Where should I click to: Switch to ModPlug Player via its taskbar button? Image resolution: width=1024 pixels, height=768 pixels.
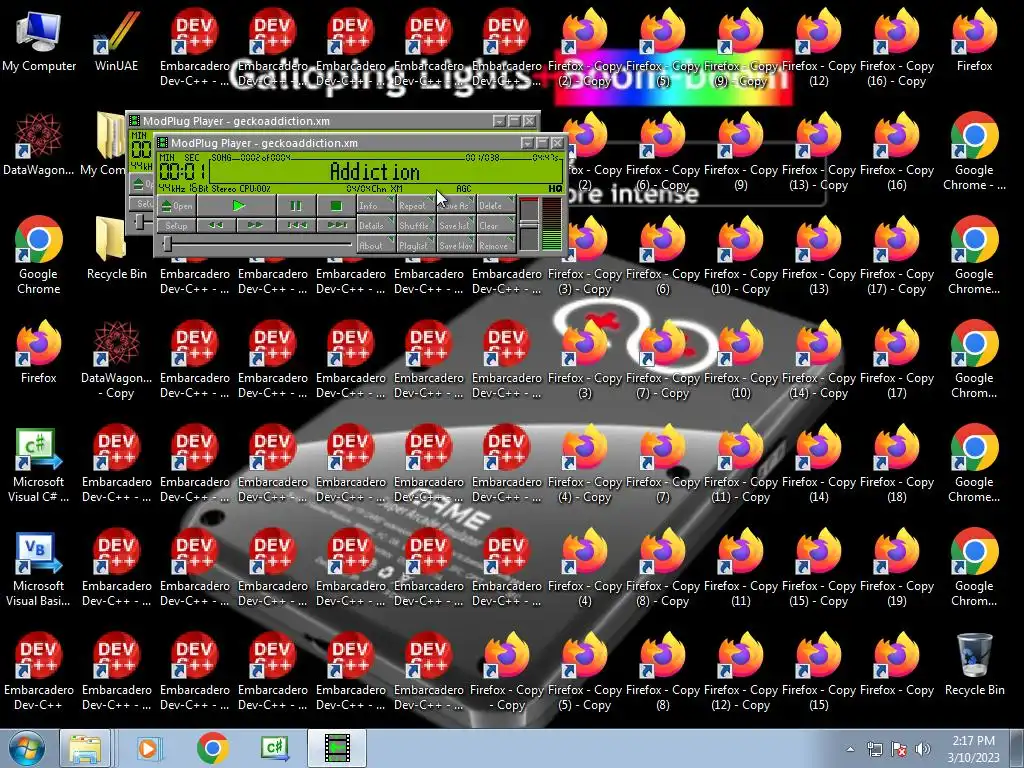pyautogui.click(x=337, y=748)
